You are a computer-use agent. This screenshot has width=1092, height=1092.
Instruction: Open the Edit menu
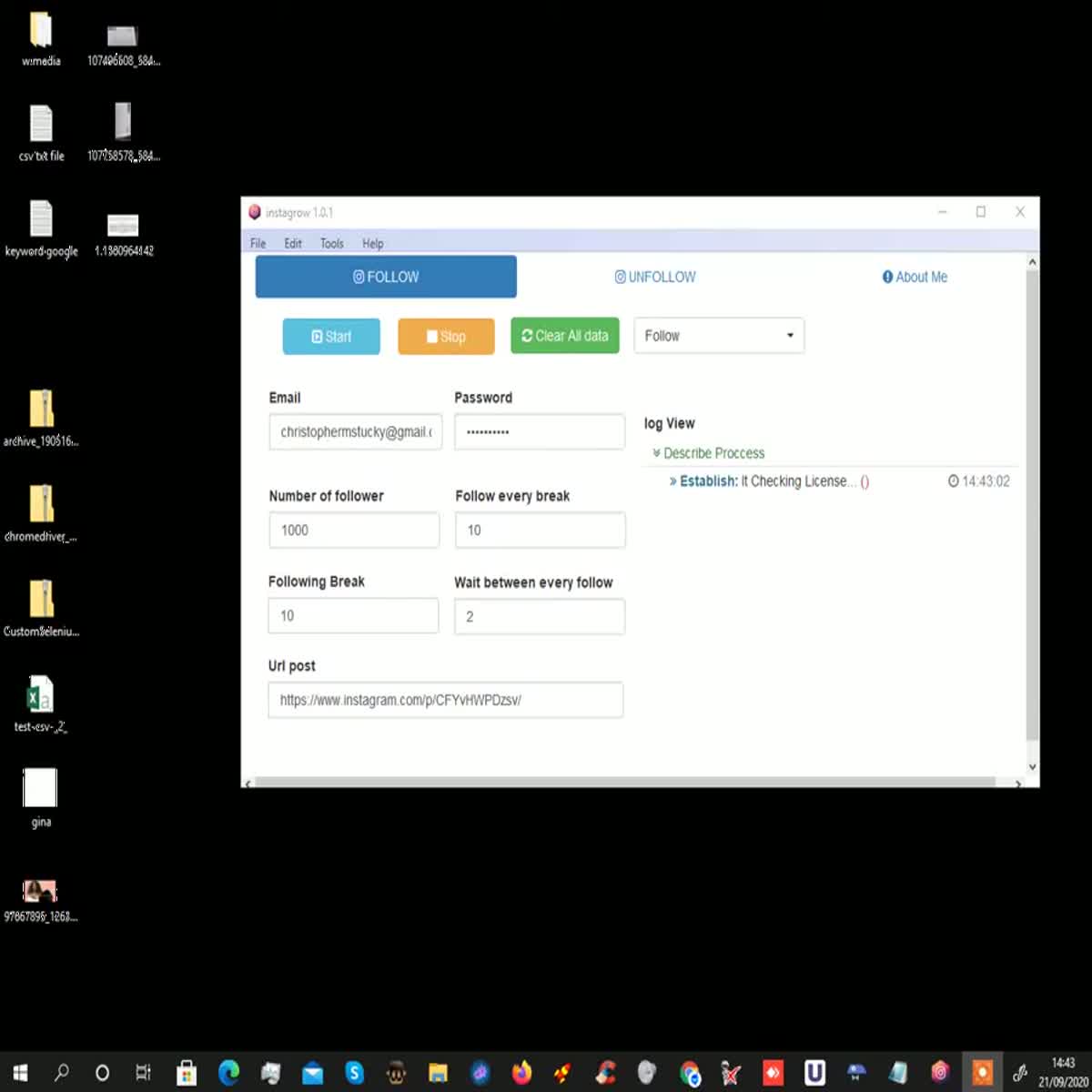point(293,243)
